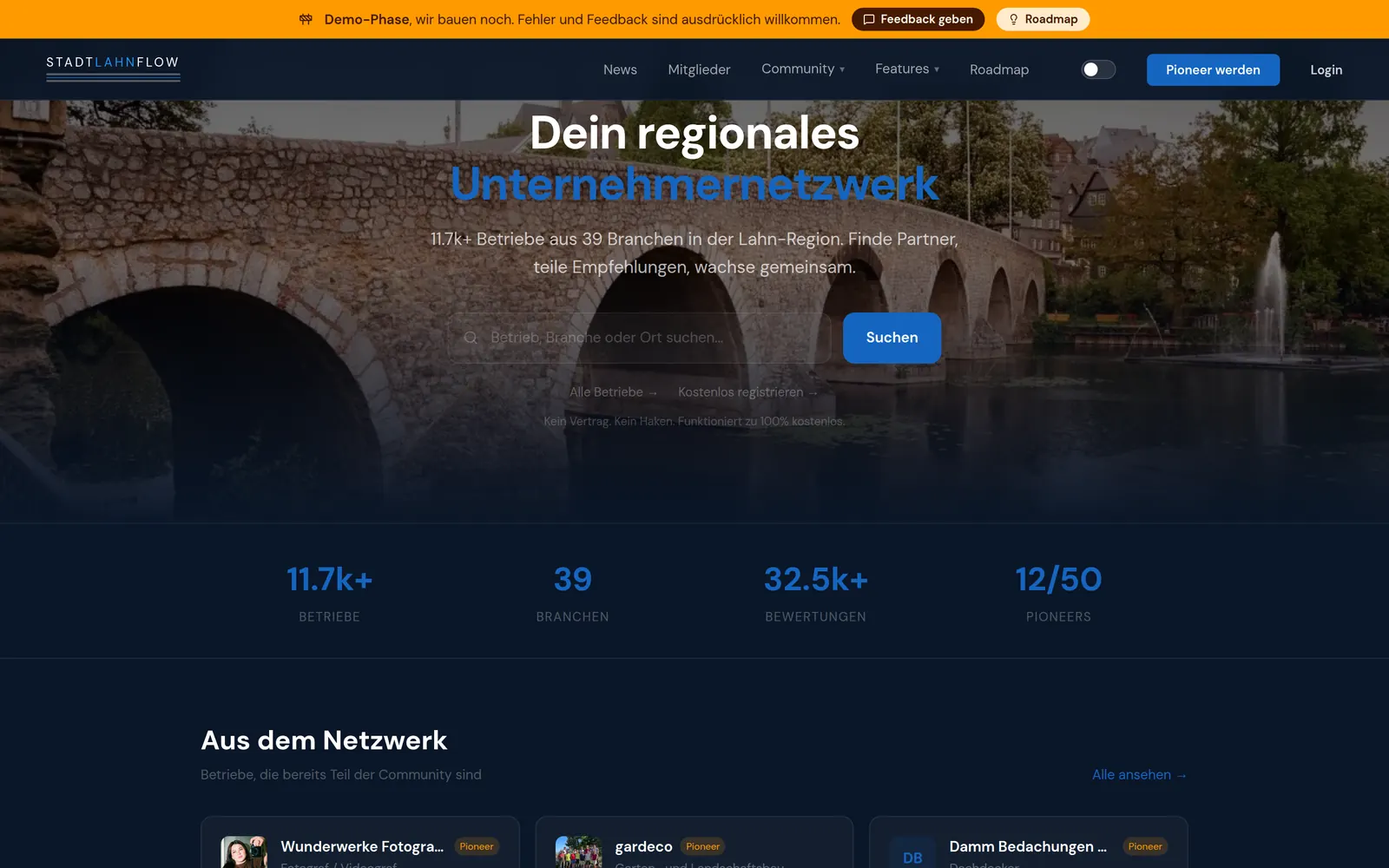Open Wunderwerke Fotografie profile photo
This screenshot has width=1389, height=868.
click(244, 852)
